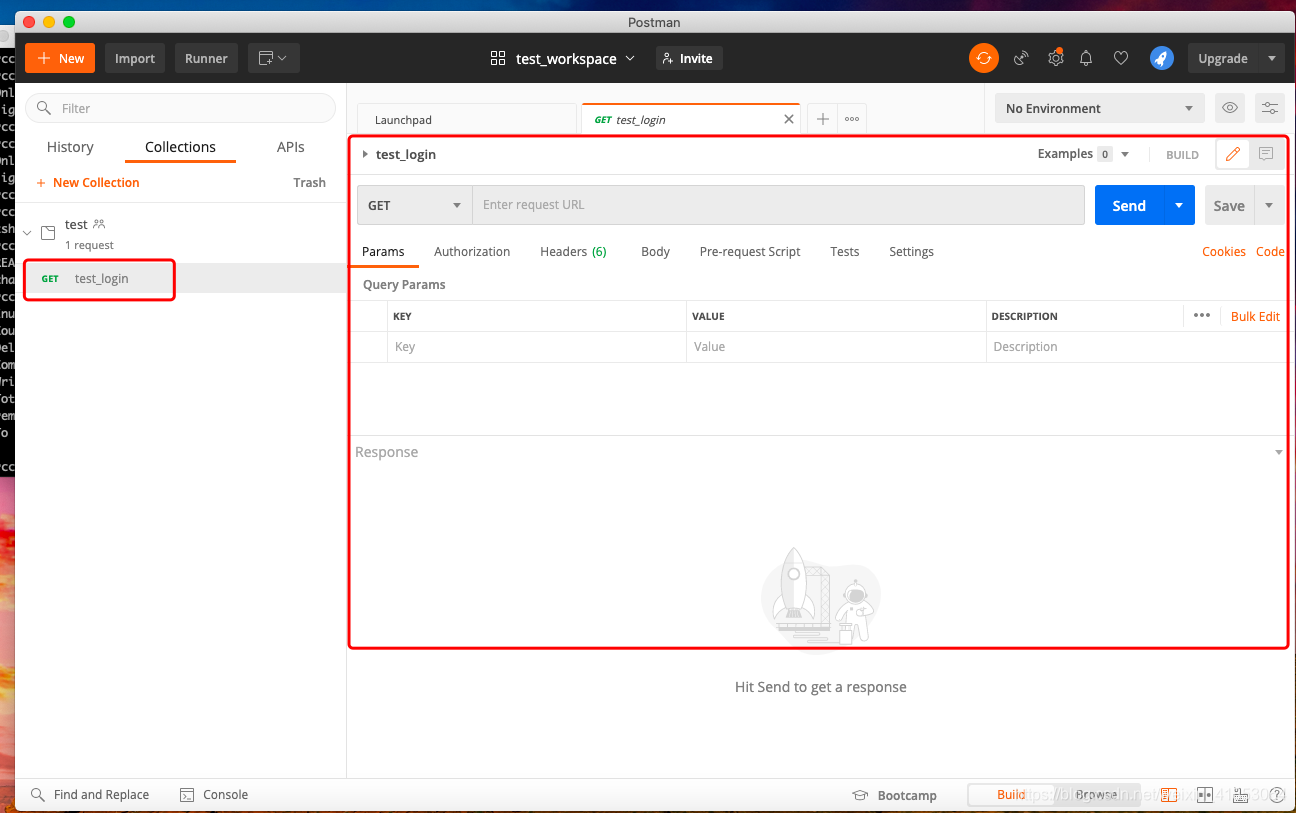Open the tab options ellipsis
Image resolution: width=1296 pixels, height=813 pixels.
click(x=852, y=119)
